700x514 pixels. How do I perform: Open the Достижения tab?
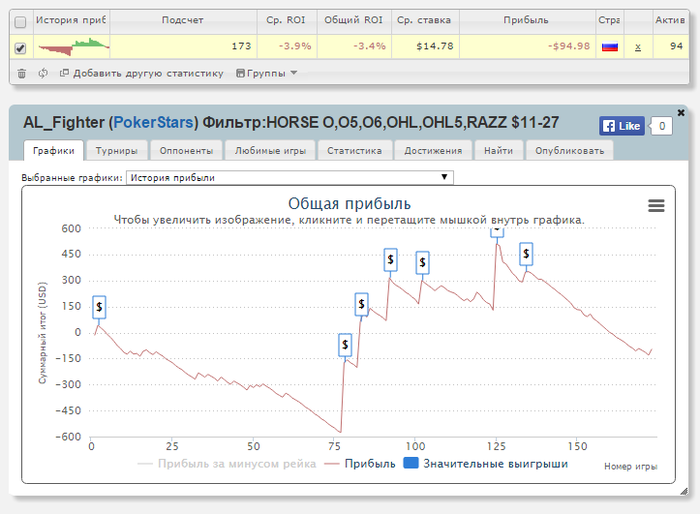(433, 150)
